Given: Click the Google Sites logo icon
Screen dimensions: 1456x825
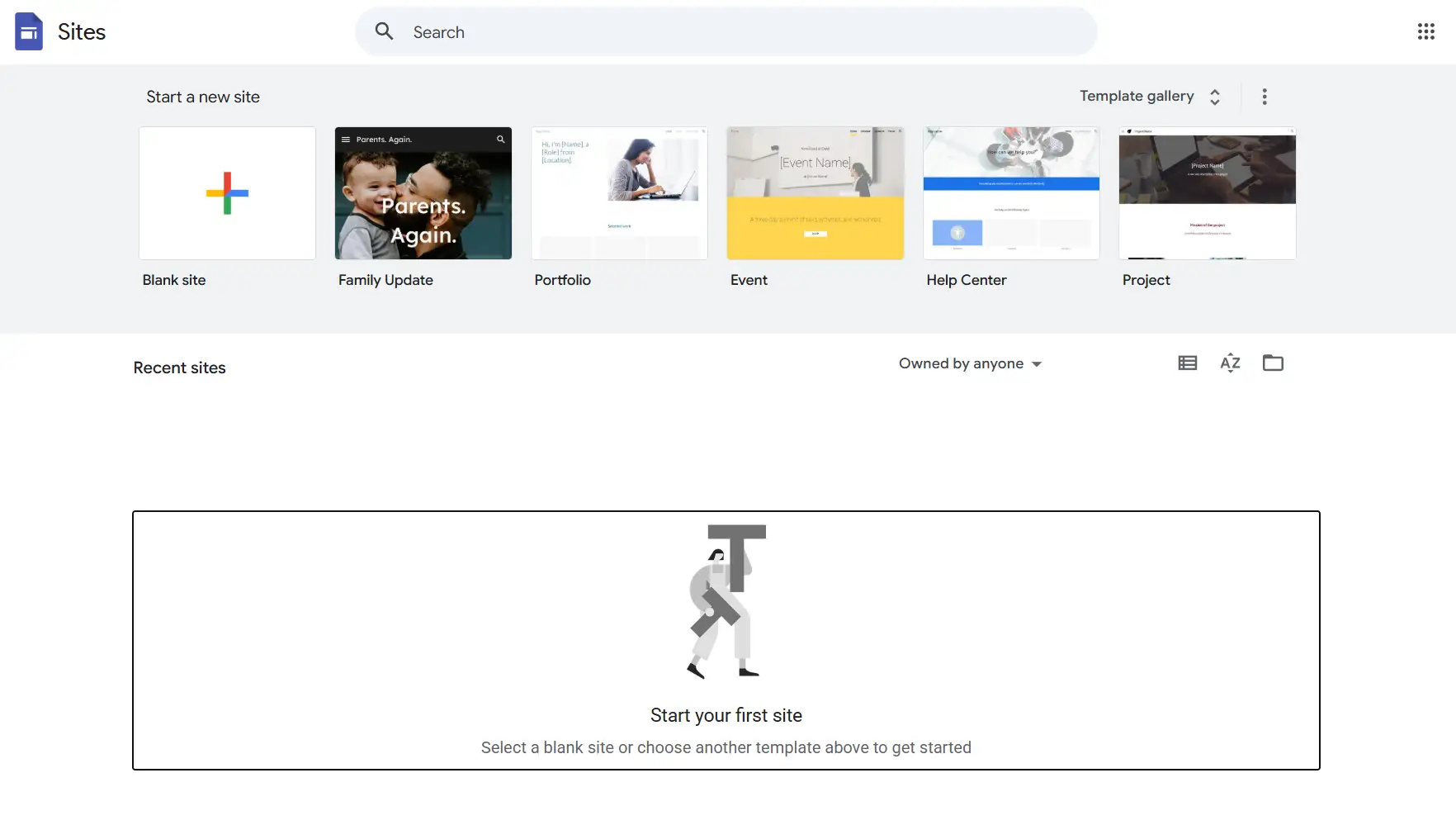Looking at the screenshot, I should (29, 31).
